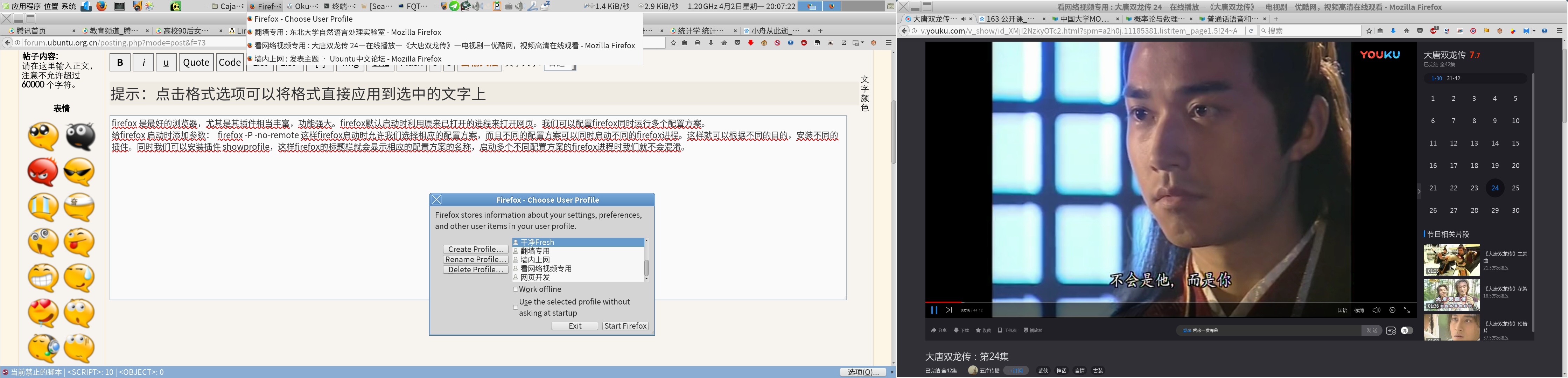Insert Code tag in forum editor
This screenshot has height=378, width=1568.
point(230,62)
